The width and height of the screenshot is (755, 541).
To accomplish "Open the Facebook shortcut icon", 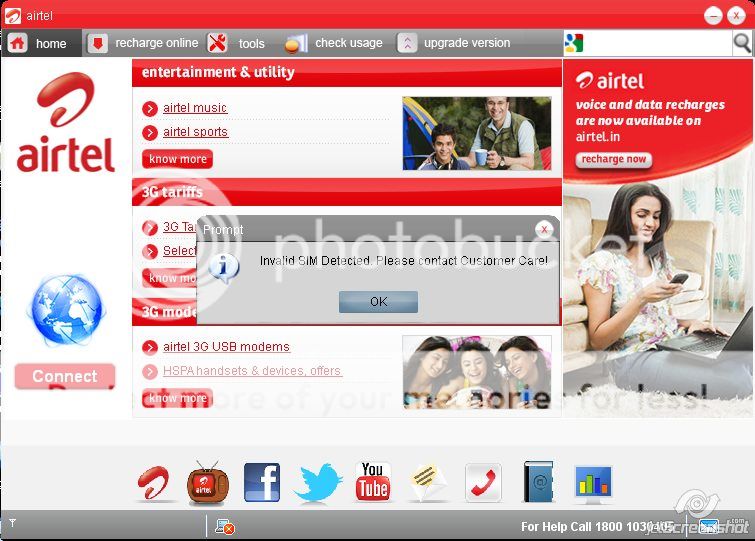I will [x=262, y=483].
